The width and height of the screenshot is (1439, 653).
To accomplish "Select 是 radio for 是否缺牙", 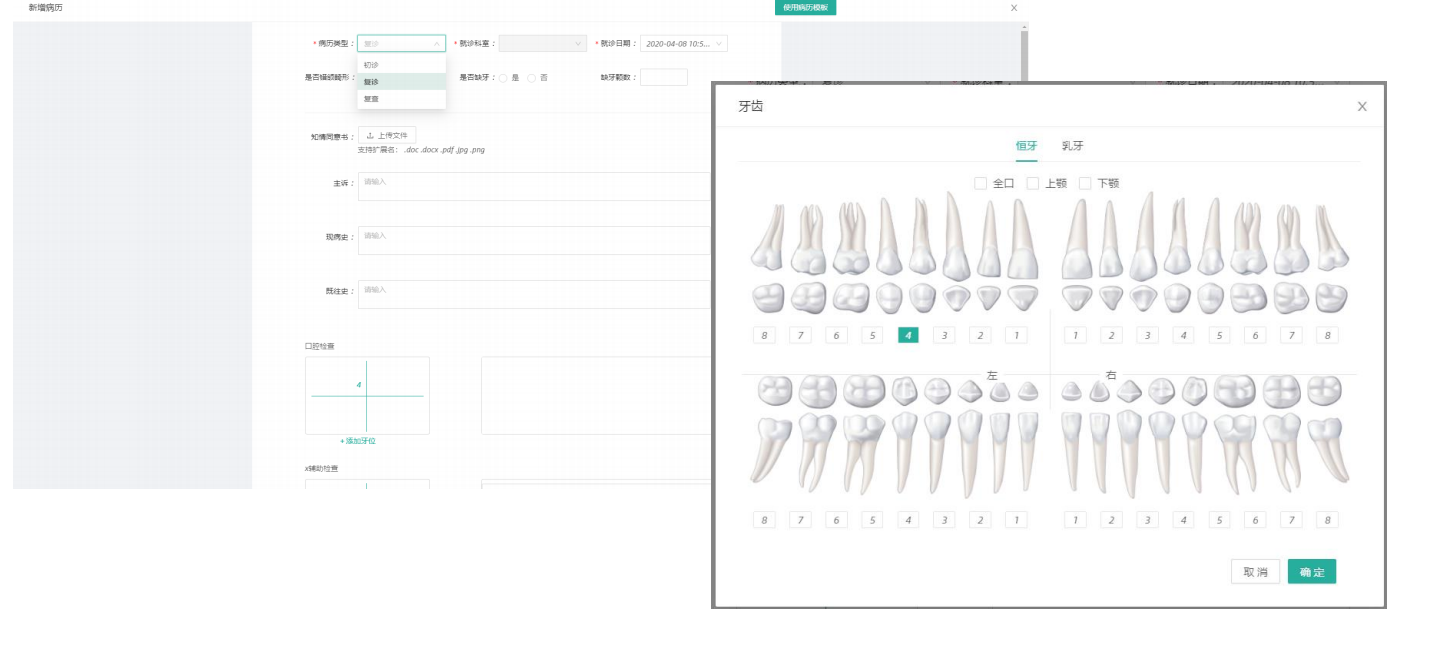I will (503, 77).
